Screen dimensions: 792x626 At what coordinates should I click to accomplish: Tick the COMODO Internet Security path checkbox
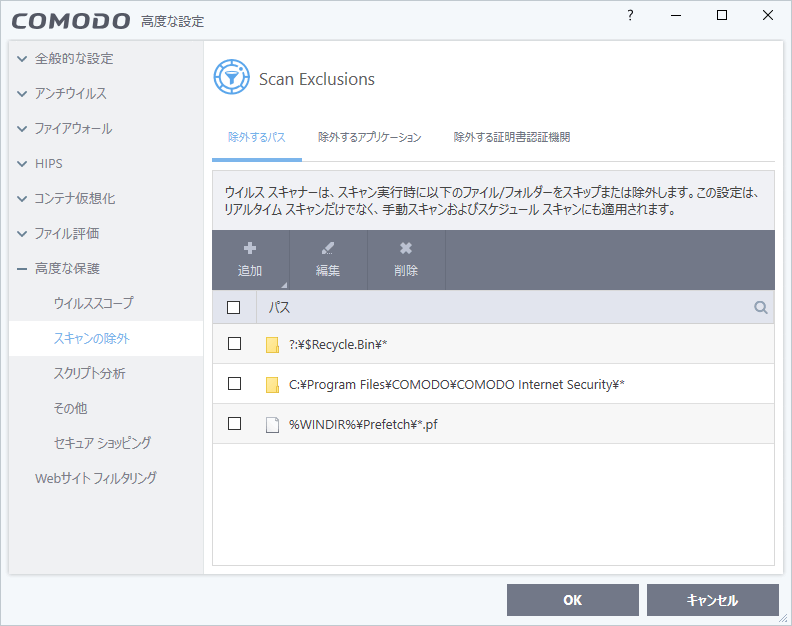234,383
